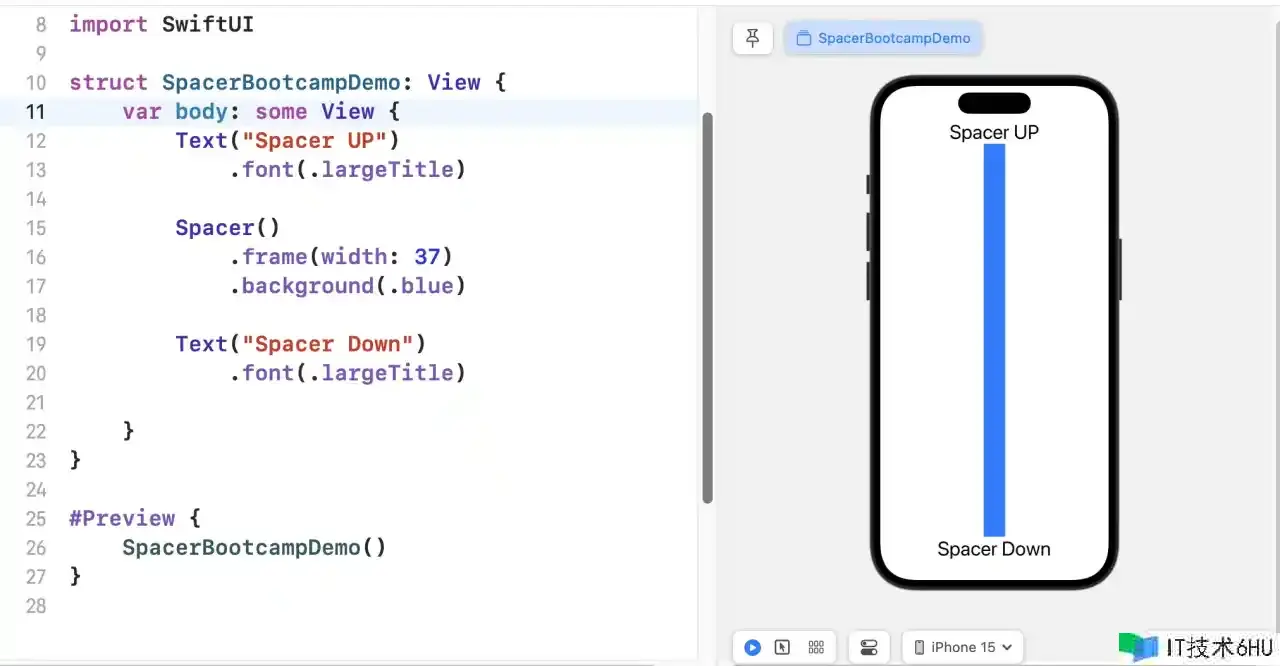Click the blue Spacer bar in preview
Image resolution: width=1280 pixels, height=666 pixels.
click(994, 340)
